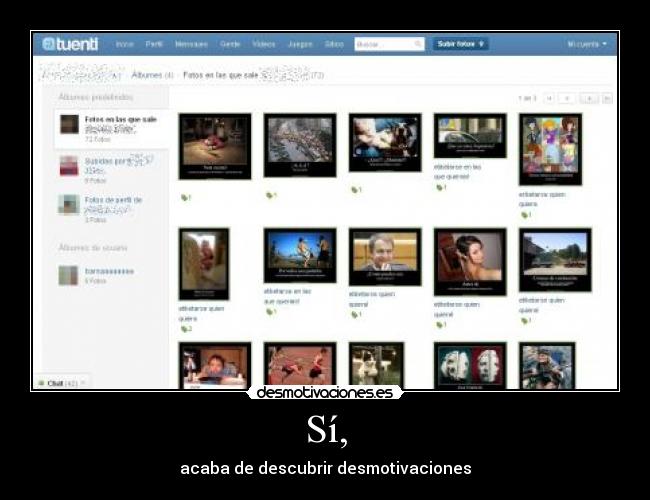Open the dark room photo thumbnail
The width and height of the screenshot is (650, 500).
215,146
